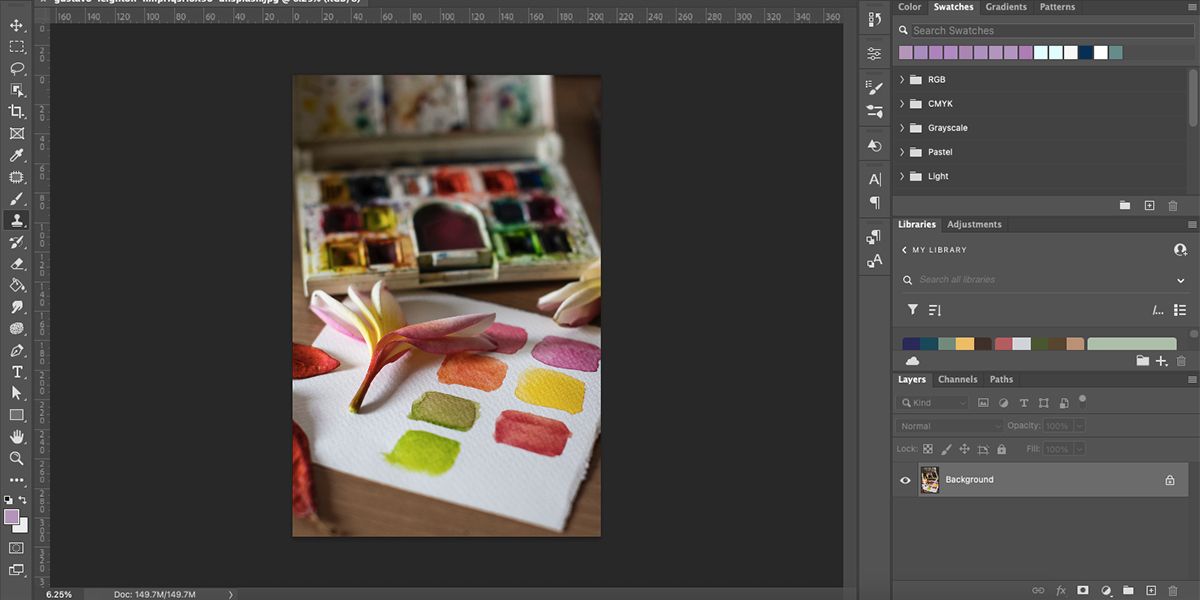The width and height of the screenshot is (1200, 600).
Task: Pick the dark navy recent swatch
Action: pos(1085,52)
